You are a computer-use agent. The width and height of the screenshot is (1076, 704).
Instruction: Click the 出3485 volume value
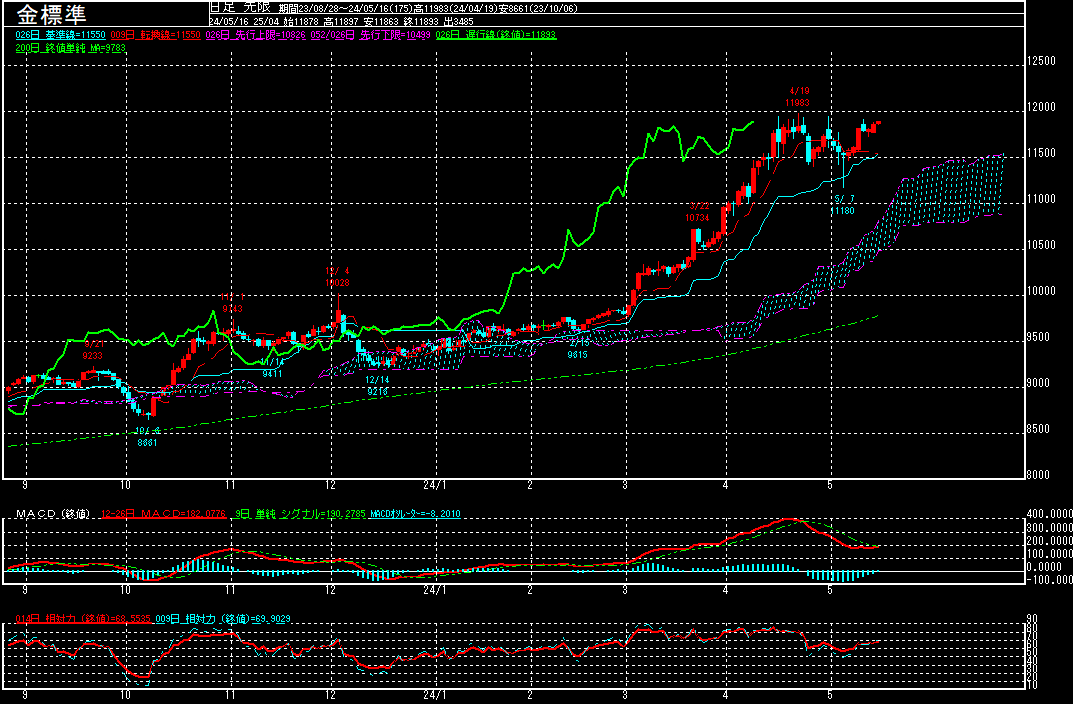[x=458, y=21]
